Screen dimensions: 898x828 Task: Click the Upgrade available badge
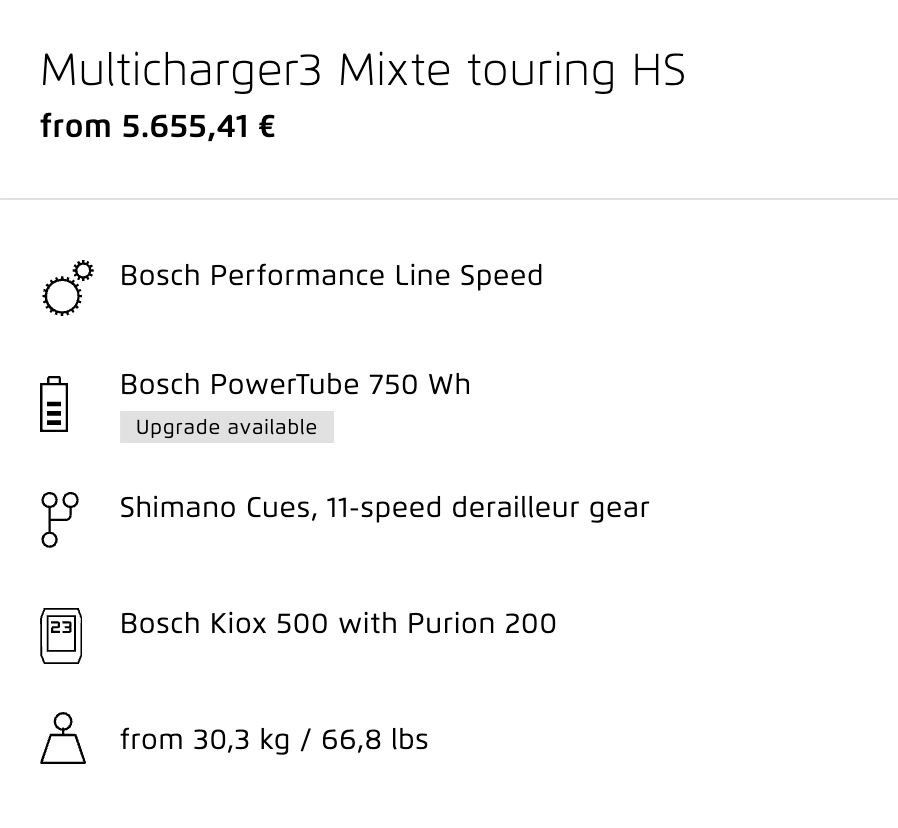227,427
